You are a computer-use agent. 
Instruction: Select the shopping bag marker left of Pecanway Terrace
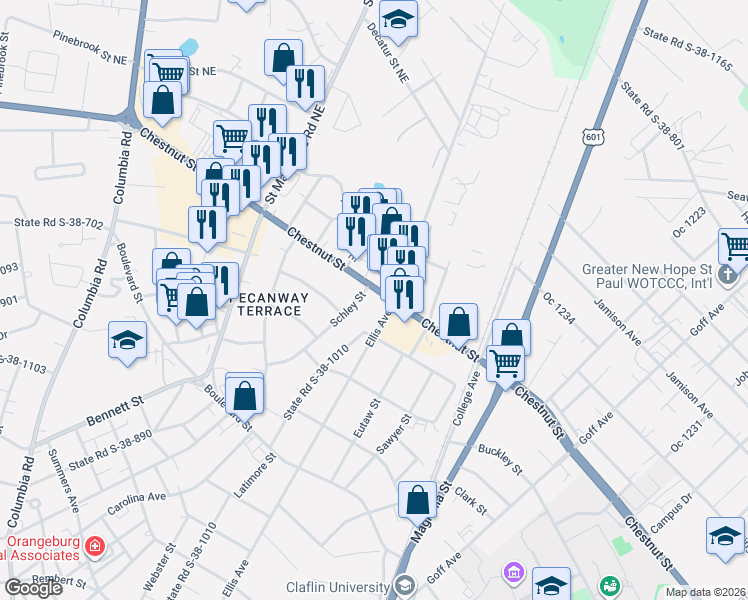click(x=196, y=302)
